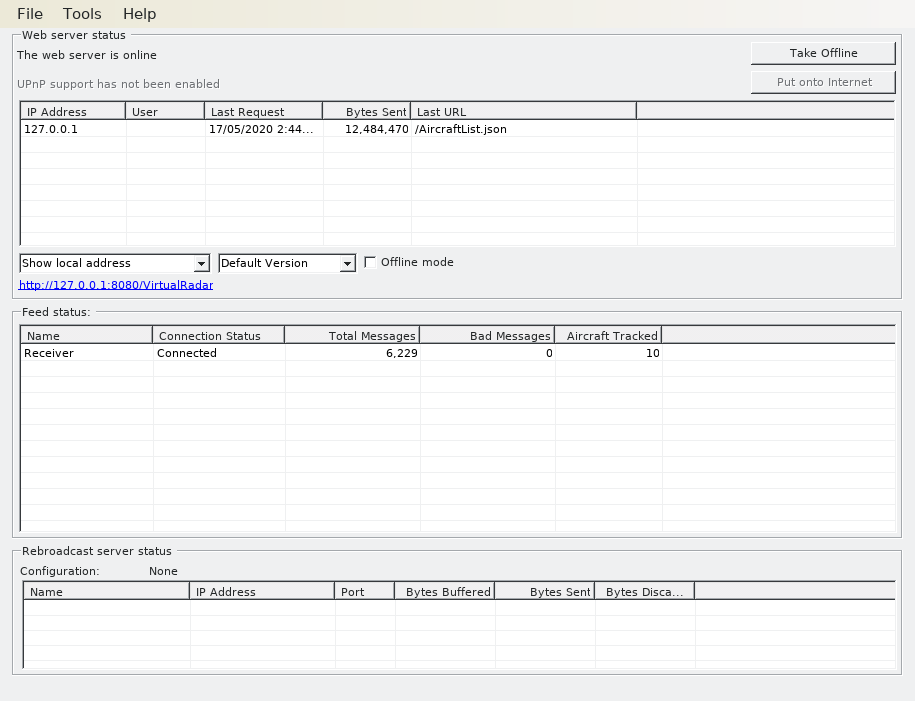This screenshot has height=701, width=915.
Task: Sort feeds by Bad Messages column
Action: (487, 336)
